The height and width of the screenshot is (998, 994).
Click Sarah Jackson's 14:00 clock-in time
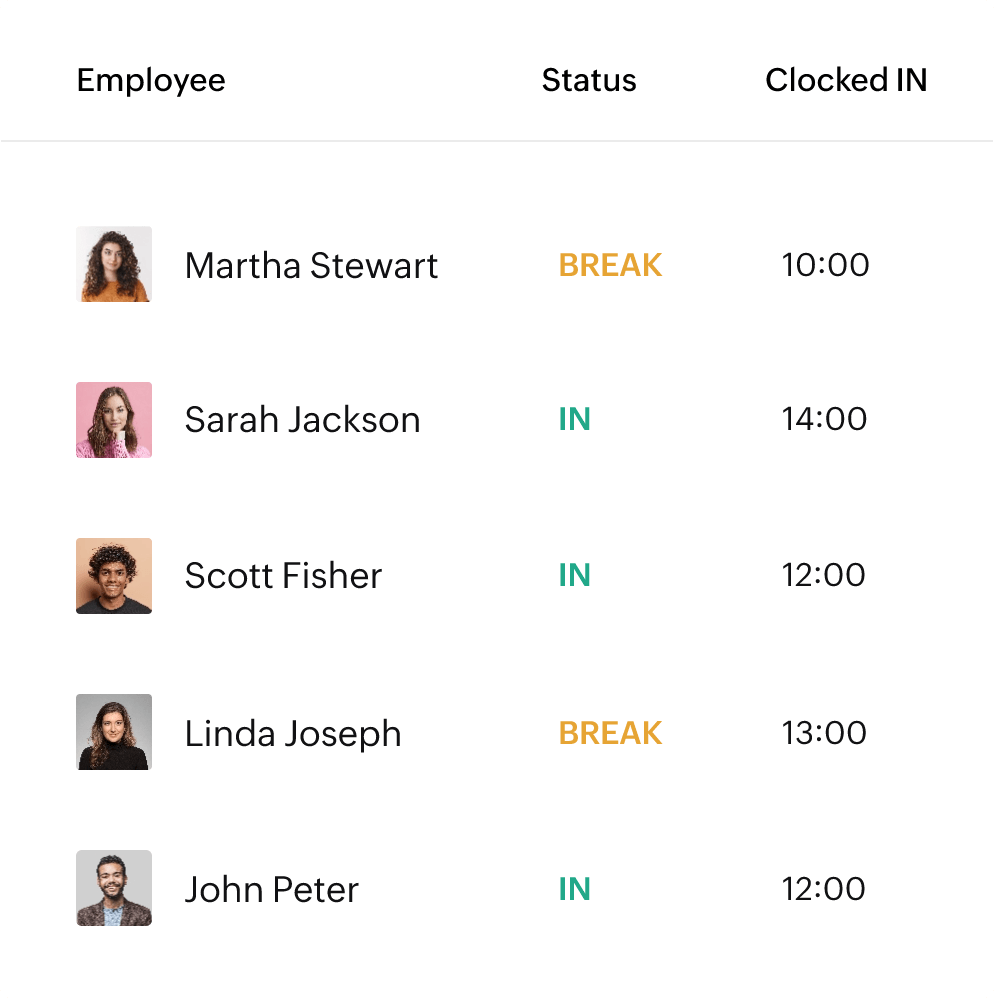coord(826,420)
